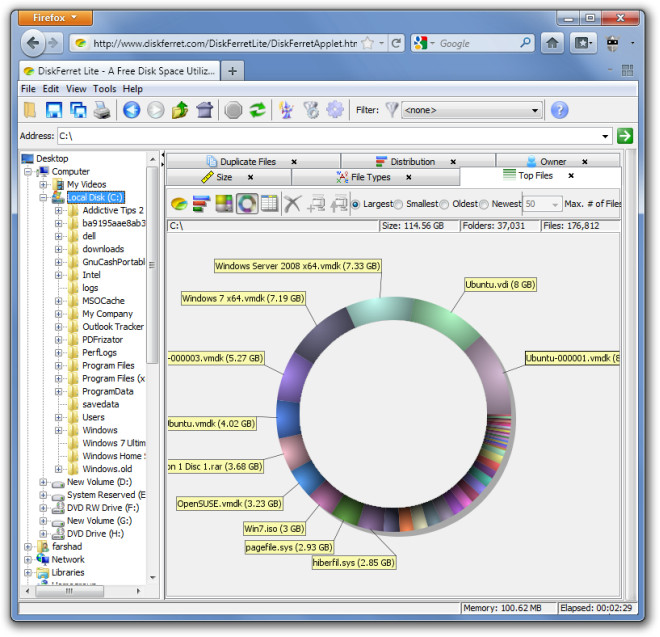
Task: Click the delete X icon in chart toolbar
Action: click(x=293, y=204)
